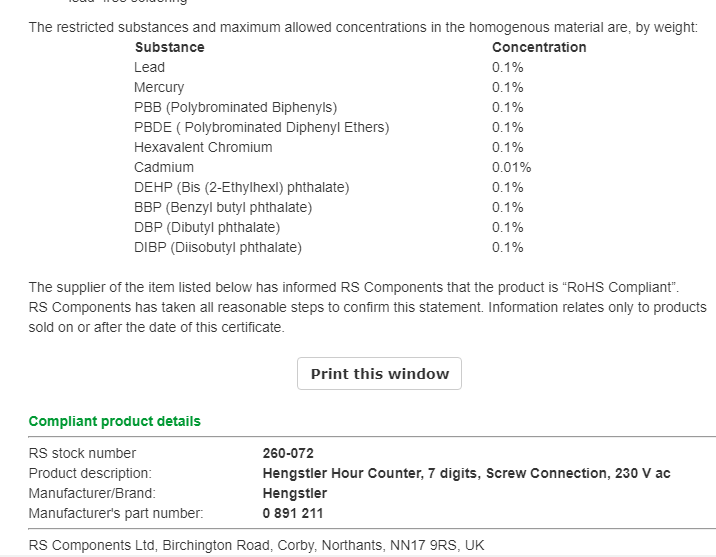Screen dimensions: 716x557
Task: Click the 0.01% cadmium concentration value
Action: [511, 167]
